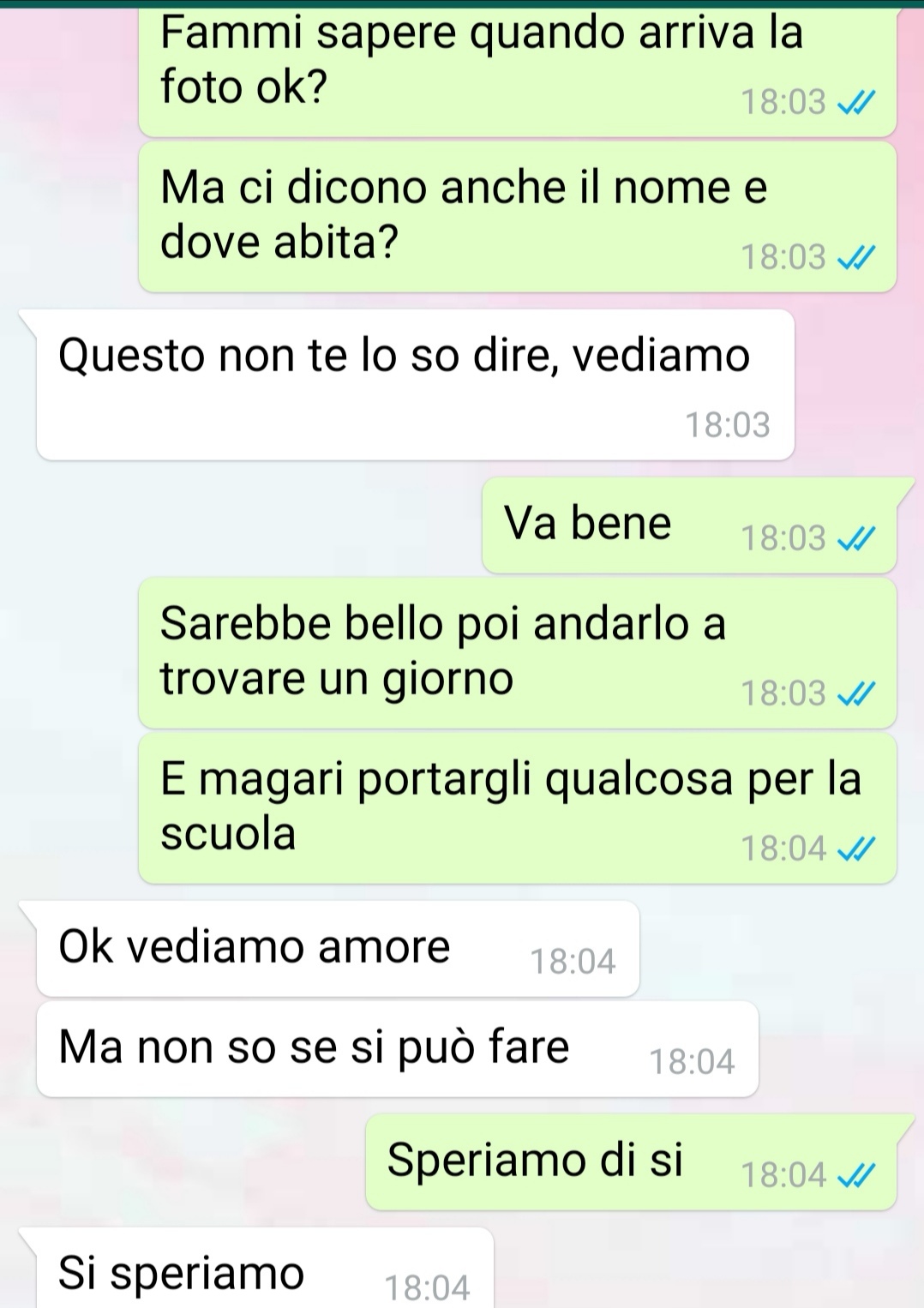Tap double-check icon beside 'Va bene'
This screenshot has width=924, height=1308.
(x=855, y=539)
